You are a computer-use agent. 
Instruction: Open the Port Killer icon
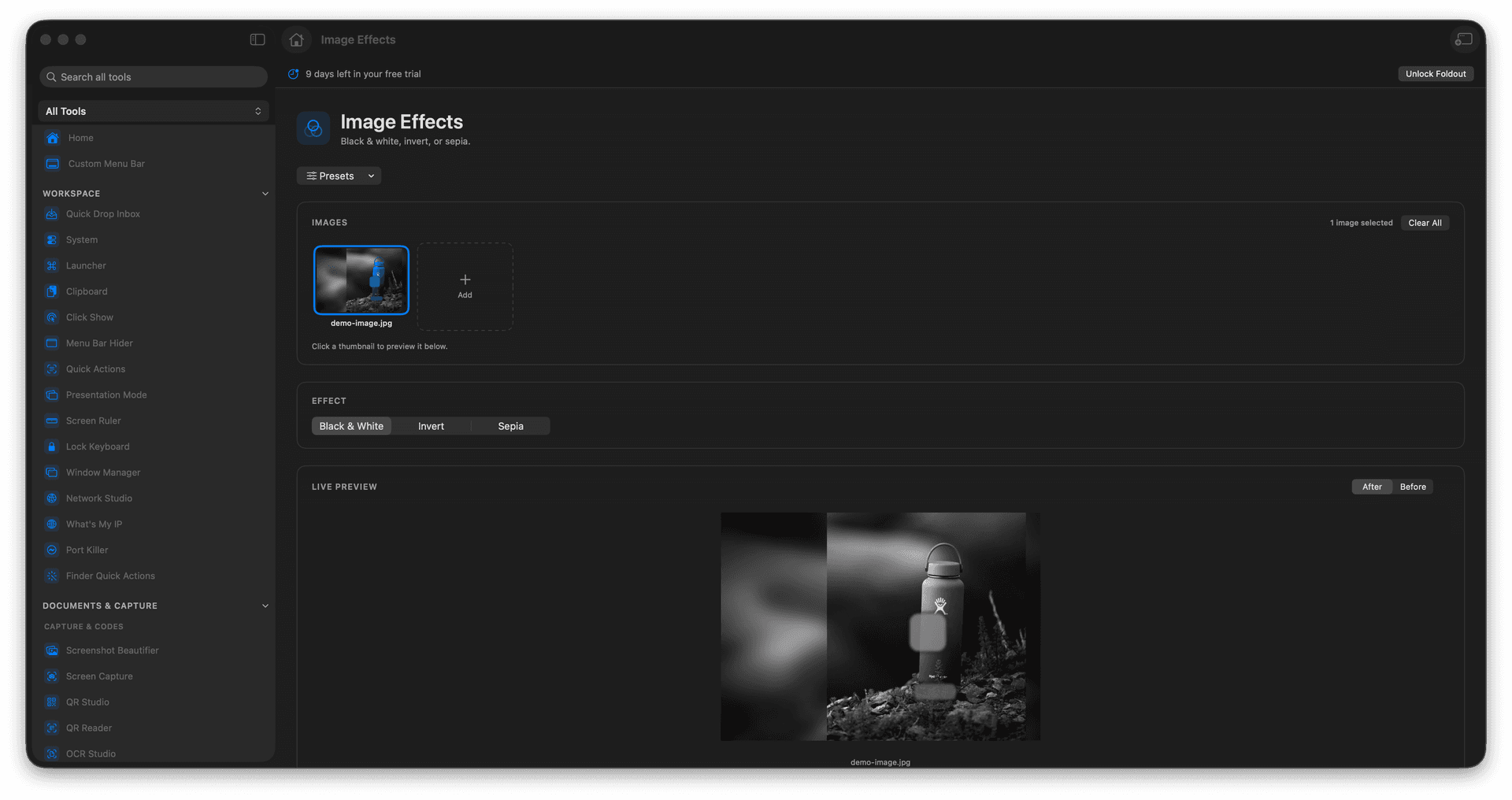tap(52, 550)
